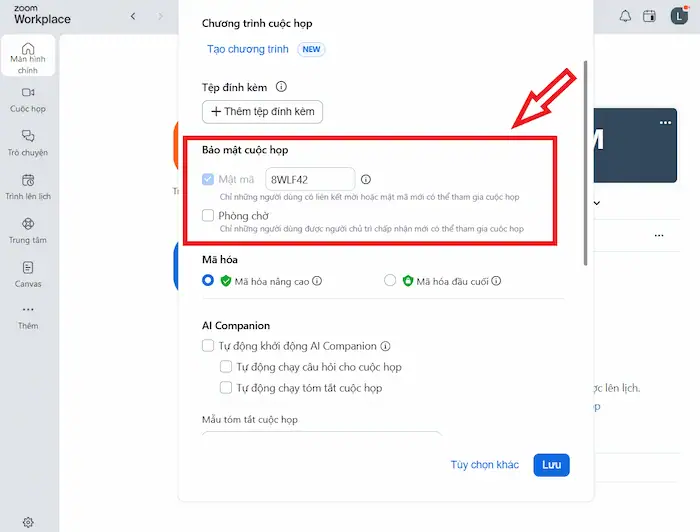Select Mã hóa đầu cuối encryption
Image resolution: width=700 pixels, height=532 pixels.
click(x=390, y=280)
